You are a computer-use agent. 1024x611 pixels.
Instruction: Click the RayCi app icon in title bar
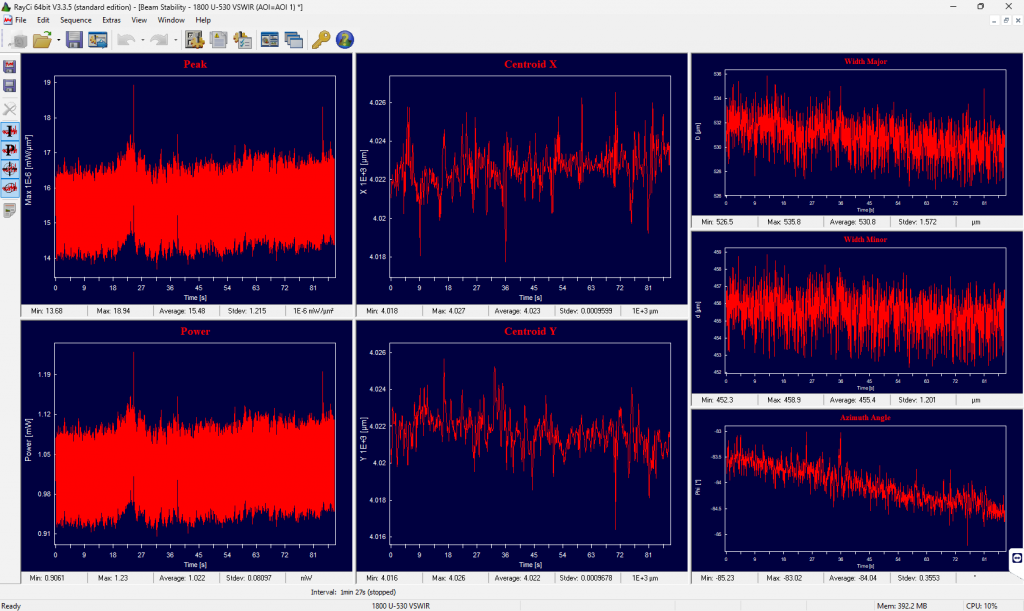click(x=6, y=7)
